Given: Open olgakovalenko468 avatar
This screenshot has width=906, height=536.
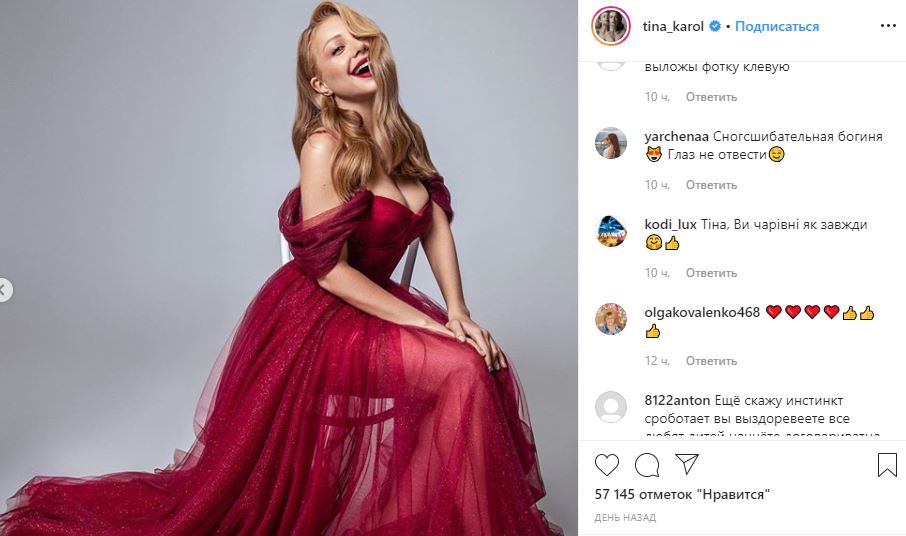Looking at the screenshot, I should tap(610, 319).
